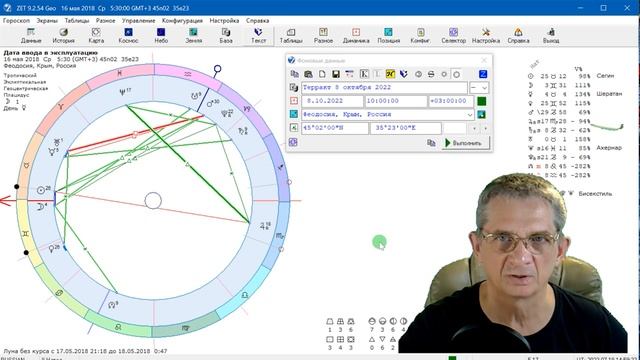Expand the Феодосия location combo box

click(470, 115)
